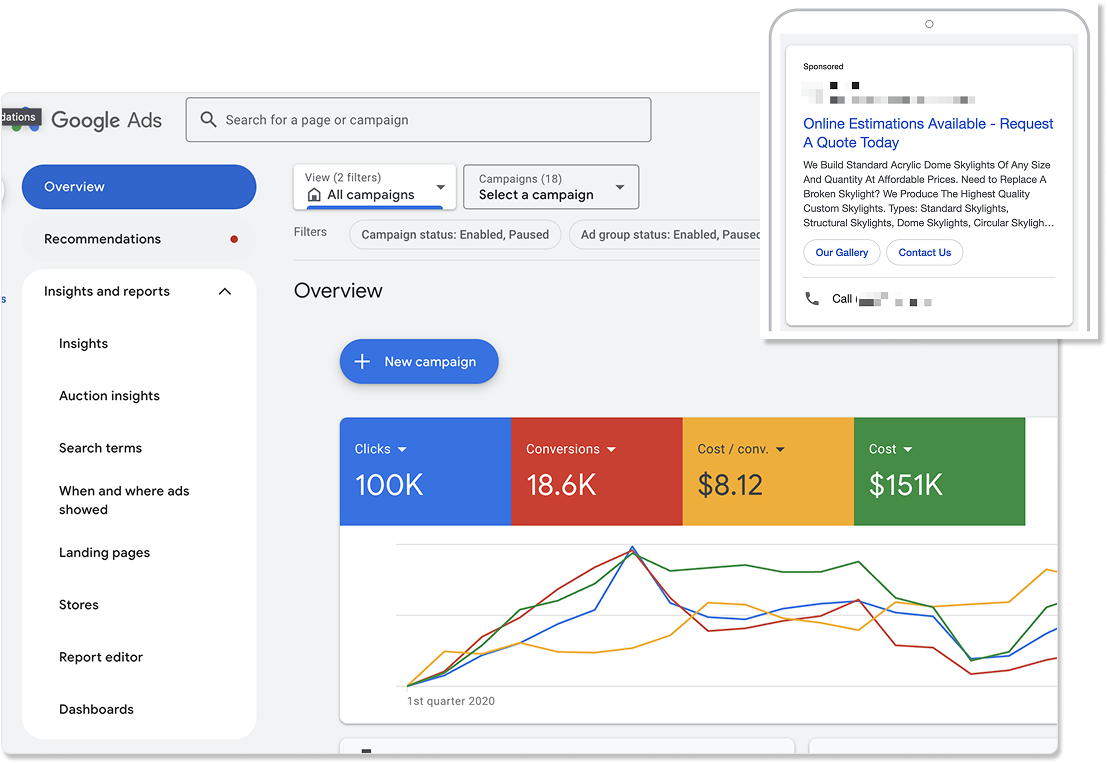Click the ad description about Dome Skylights
Viewport: 1107px width, 763px height.
928,194
